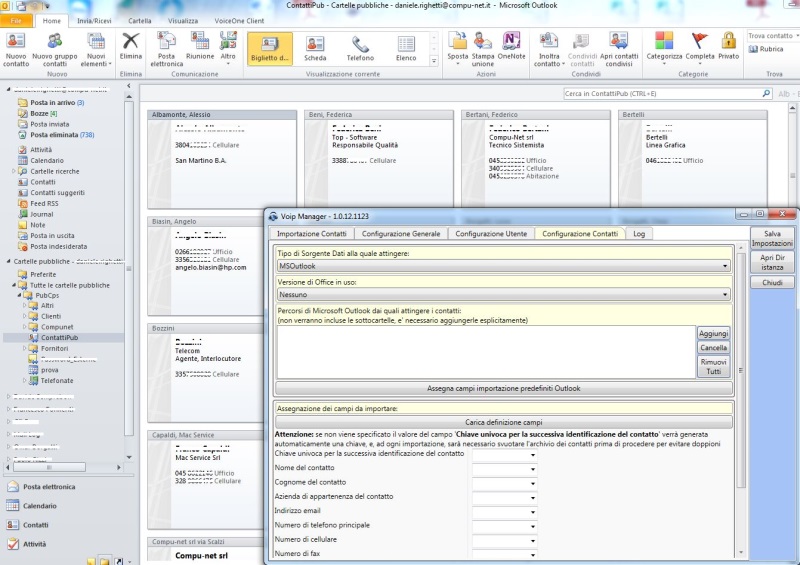Open the Categorizza color categories icon
Viewport: 800px width, 565px height.
(664, 42)
